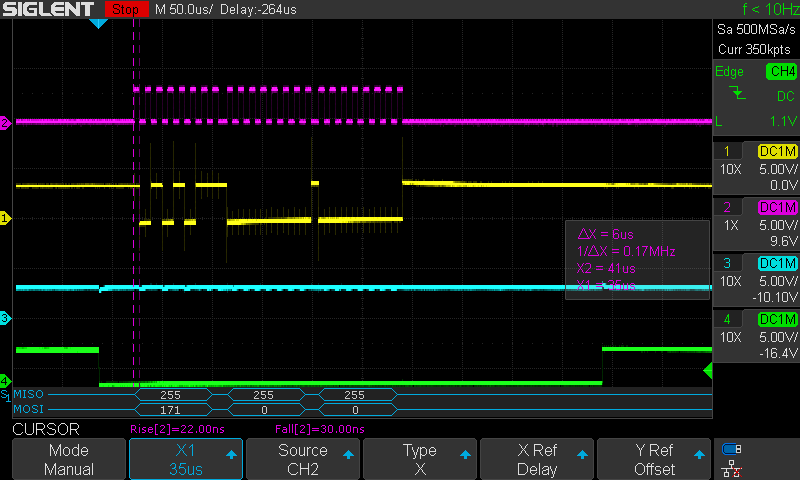Click the Rise[2]=22.00ns measurement
Screen dimensions: 800x480
tap(177, 429)
